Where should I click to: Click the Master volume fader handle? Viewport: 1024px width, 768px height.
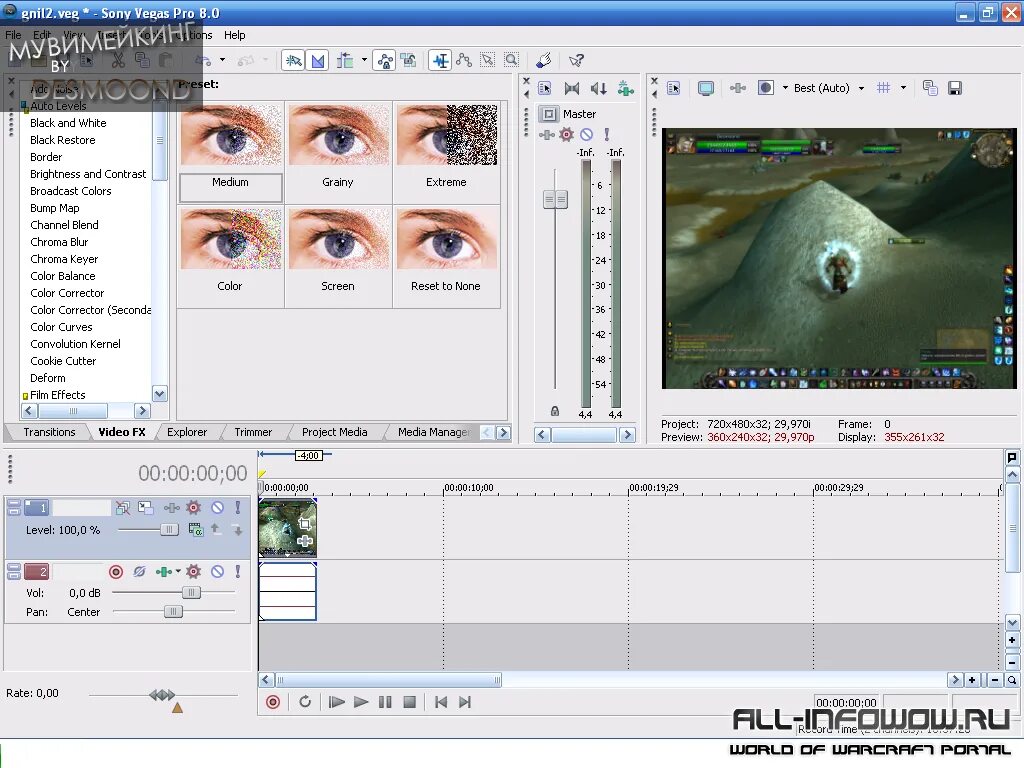coord(555,200)
